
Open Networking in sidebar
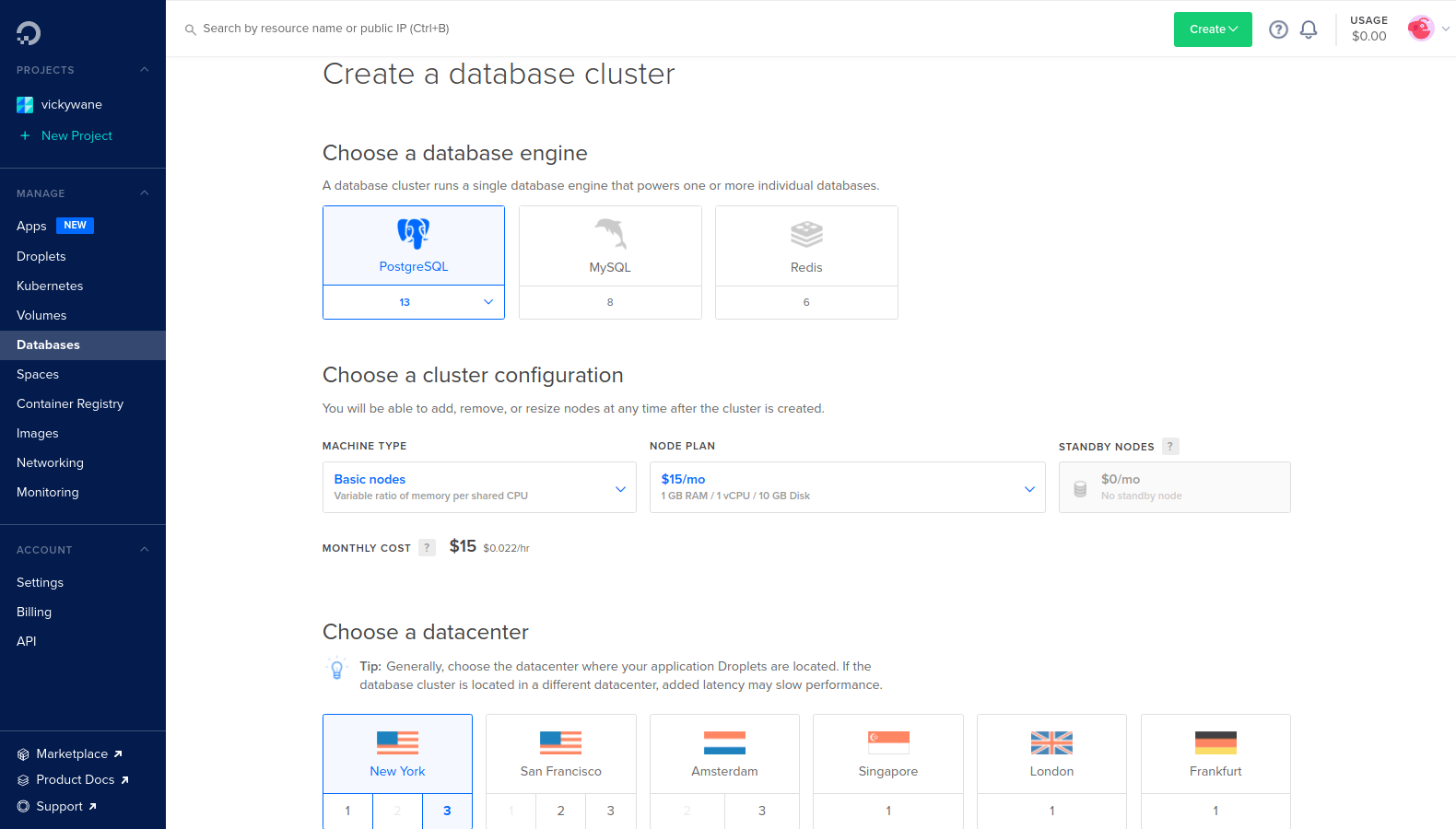click(50, 462)
